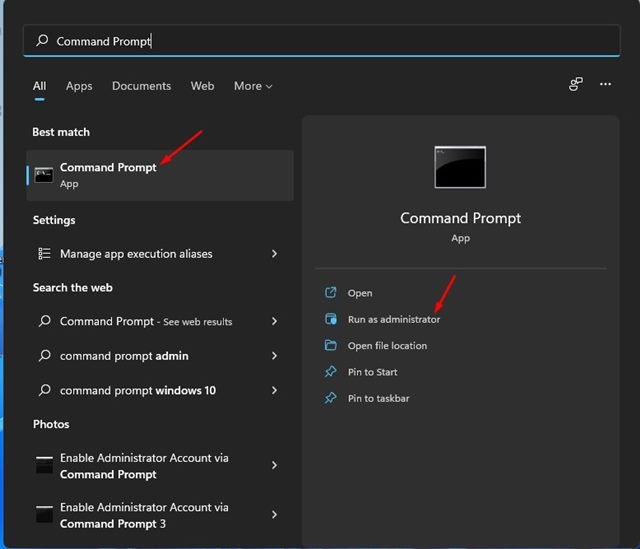Click the feedback/account icon beside ellipsis
Viewport: 640px width, 549px height.
(x=576, y=84)
